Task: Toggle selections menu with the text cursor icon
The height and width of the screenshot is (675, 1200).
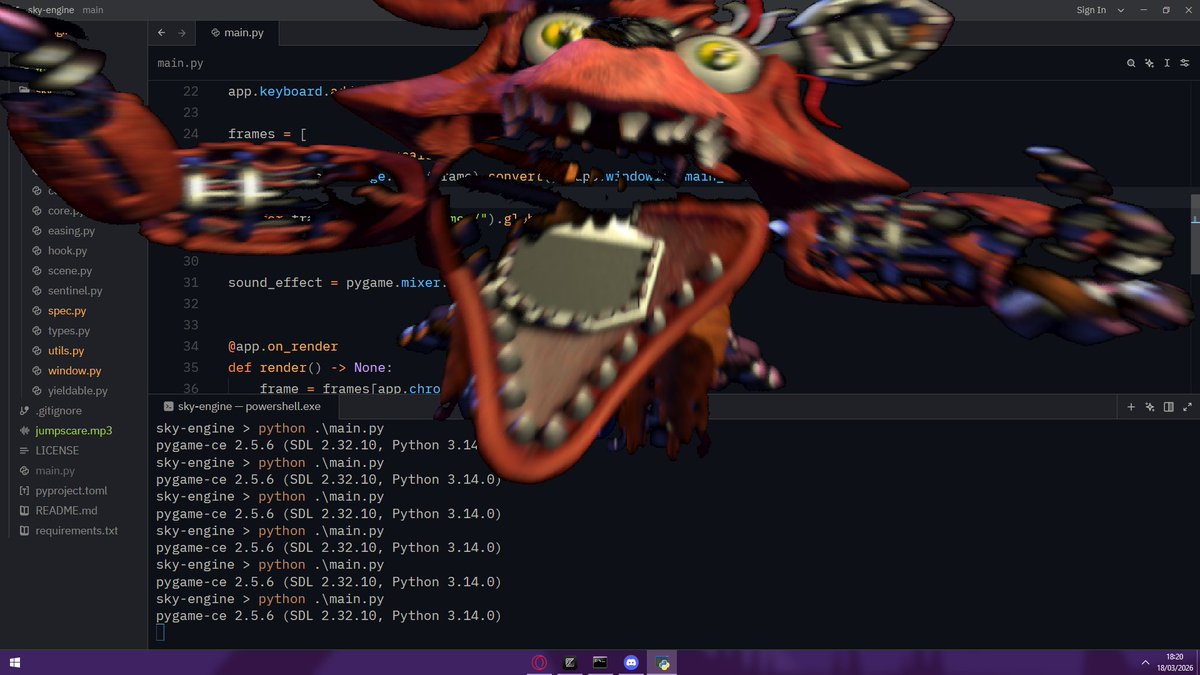Action: (x=1167, y=63)
